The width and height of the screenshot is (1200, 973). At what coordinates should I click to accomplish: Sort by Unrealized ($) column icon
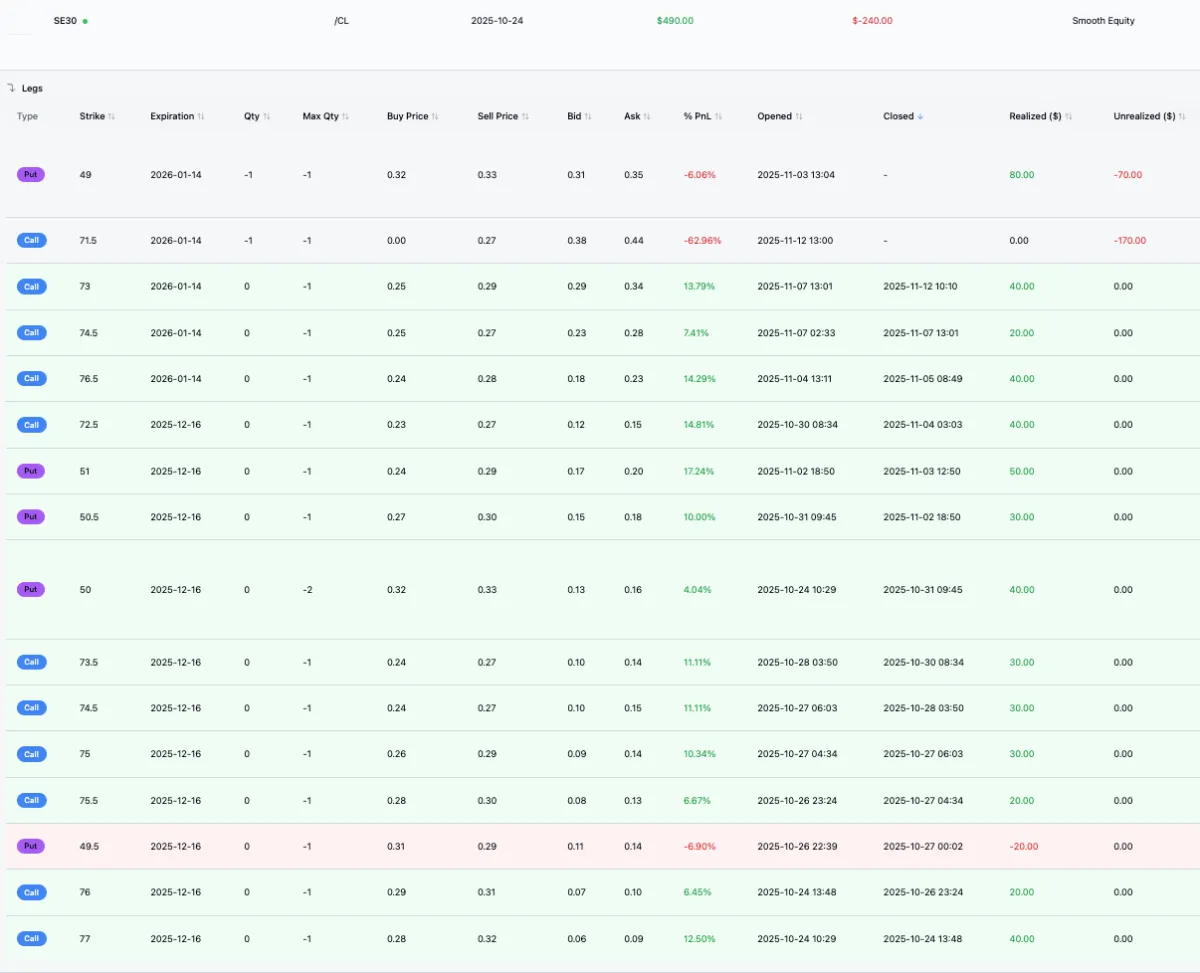(1183, 117)
